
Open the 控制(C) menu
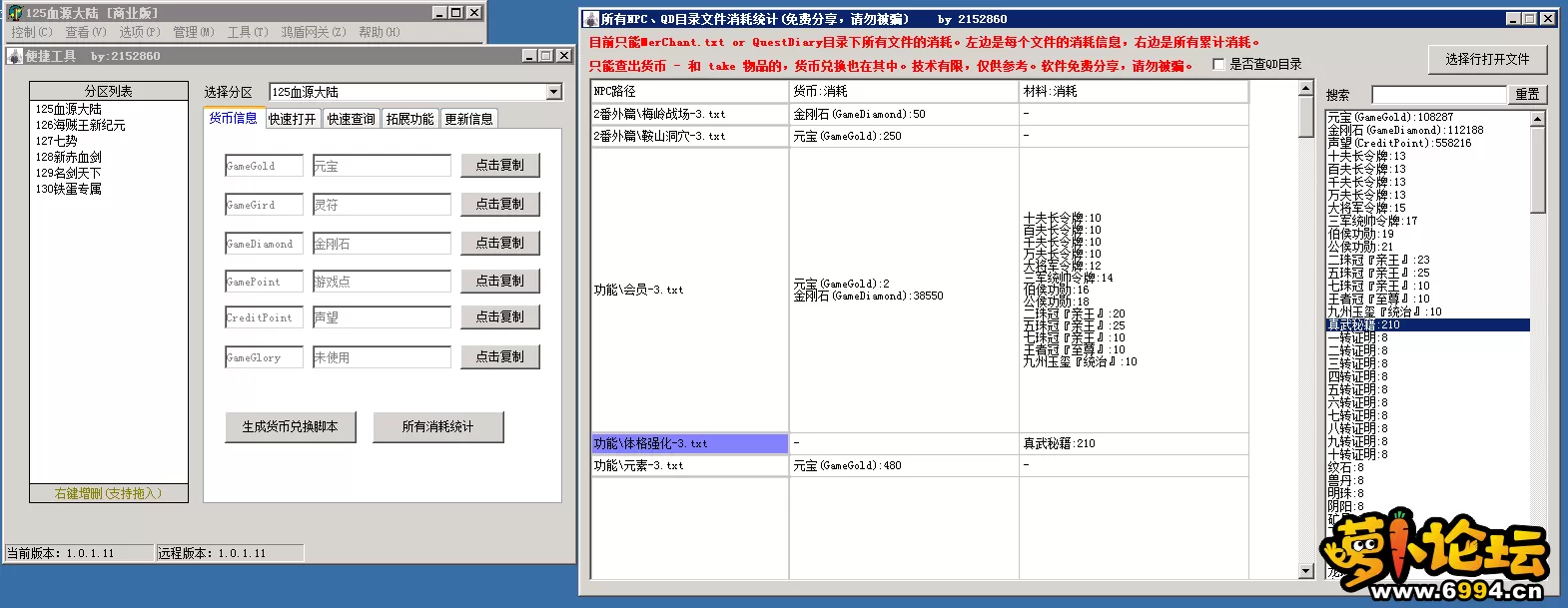32,32
